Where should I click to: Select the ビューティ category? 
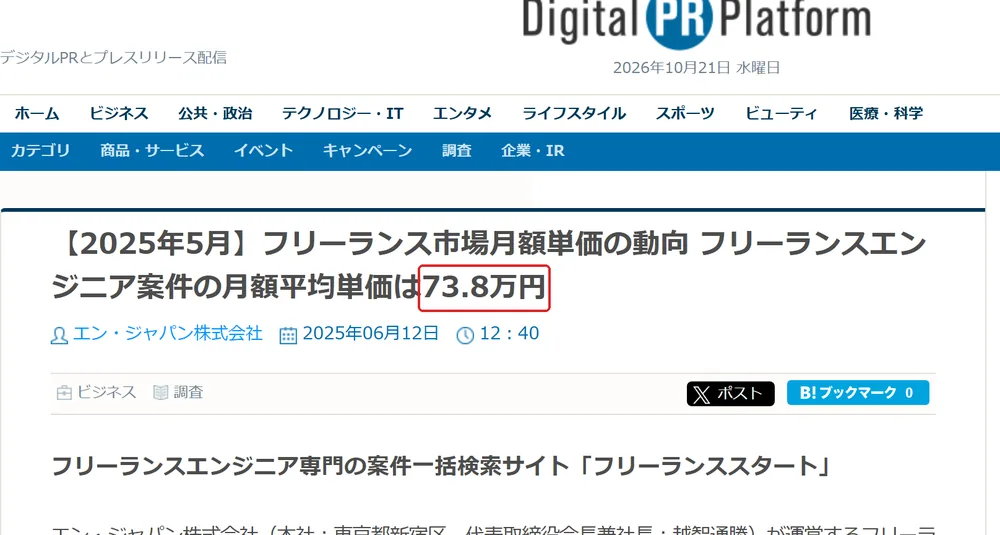(781, 114)
